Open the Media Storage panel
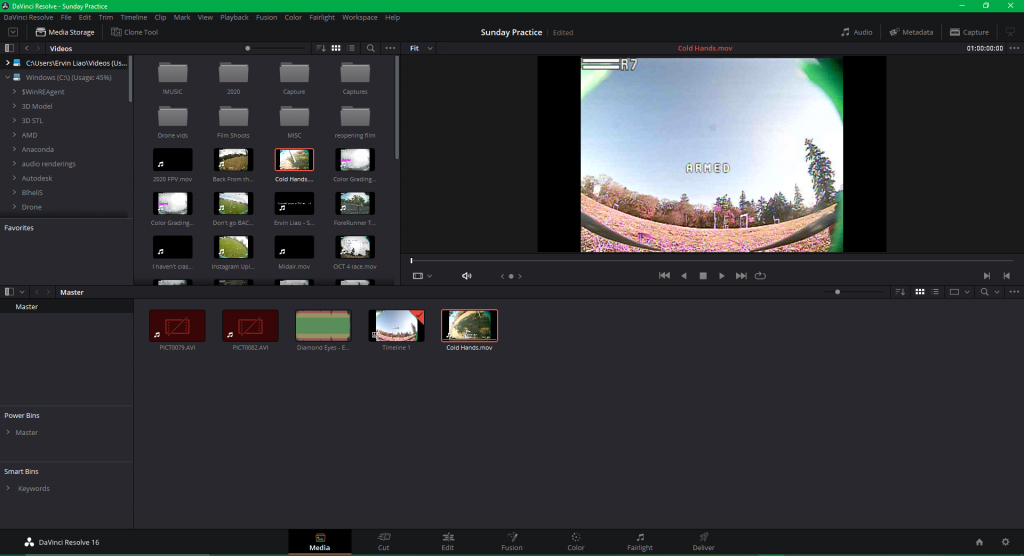Viewport: 1024px width, 556px height. tap(65, 32)
